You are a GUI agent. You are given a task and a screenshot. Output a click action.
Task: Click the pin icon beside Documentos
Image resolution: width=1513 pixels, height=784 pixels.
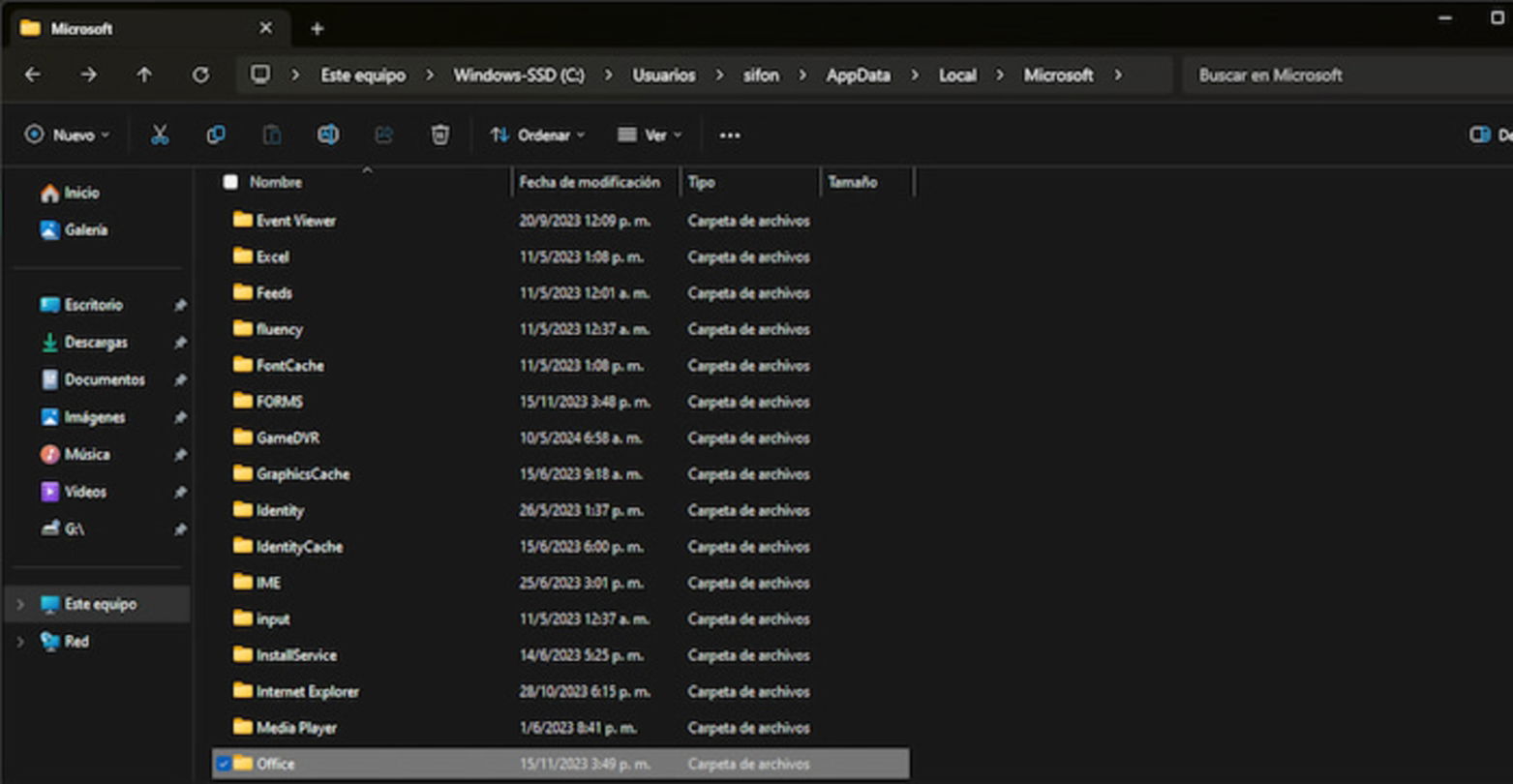(180, 379)
